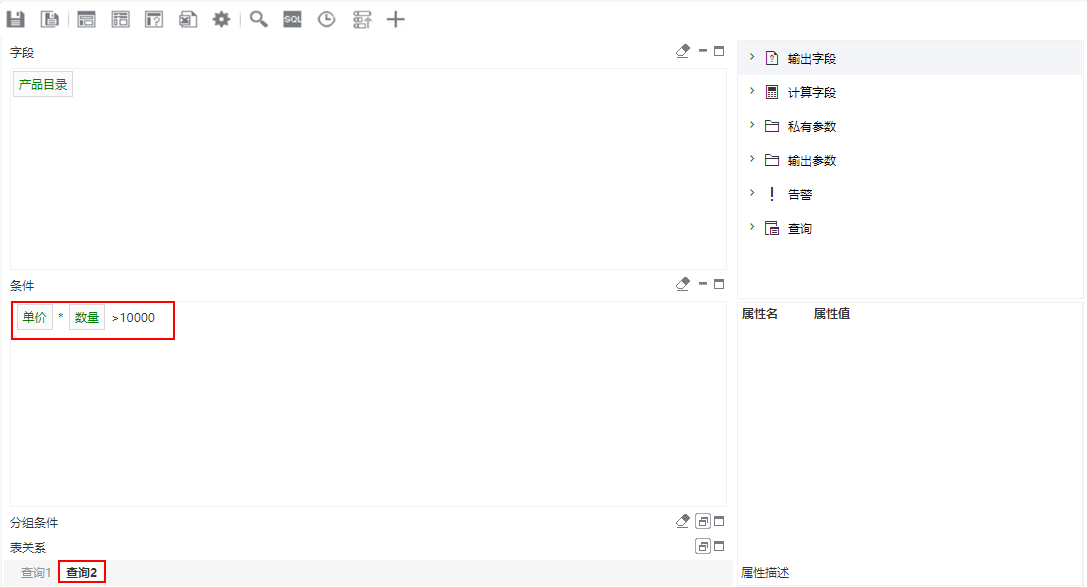The width and height of the screenshot is (1087, 587).
Task: Click the Save As icon
Action: click(49, 19)
